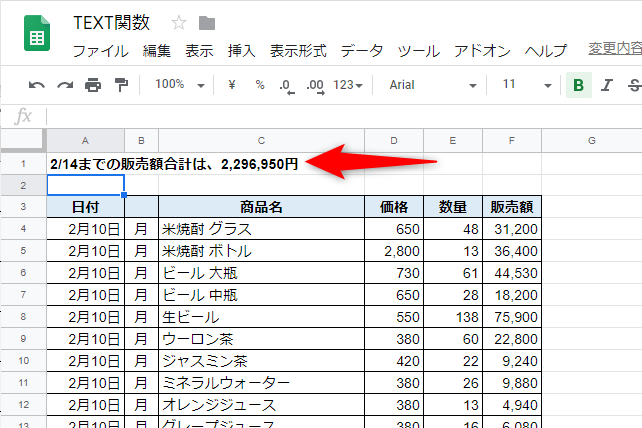The width and height of the screenshot is (642, 428).
Task: Select the ウーロン茶 cell
Action: (261, 339)
